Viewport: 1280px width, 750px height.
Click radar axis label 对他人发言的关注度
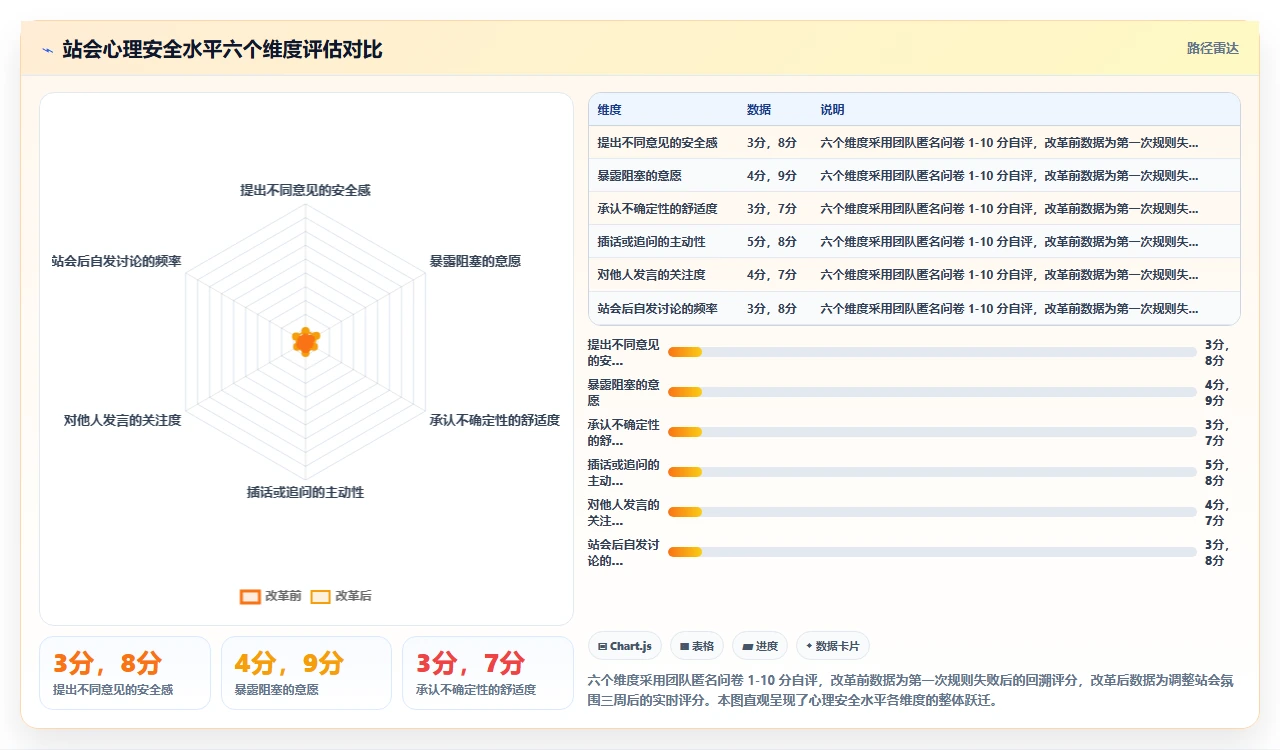[122, 421]
